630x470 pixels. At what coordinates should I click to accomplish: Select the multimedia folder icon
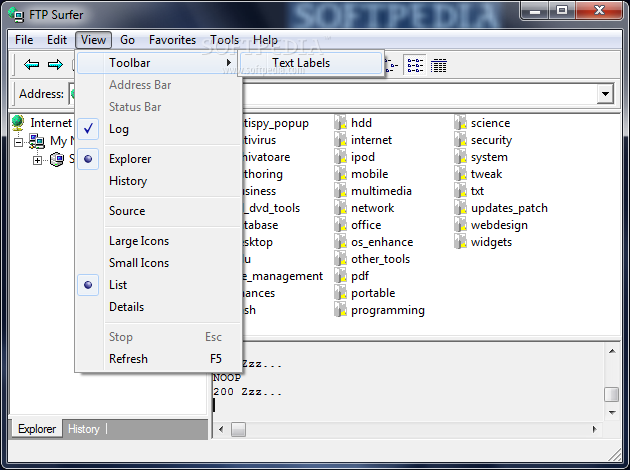point(340,191)
